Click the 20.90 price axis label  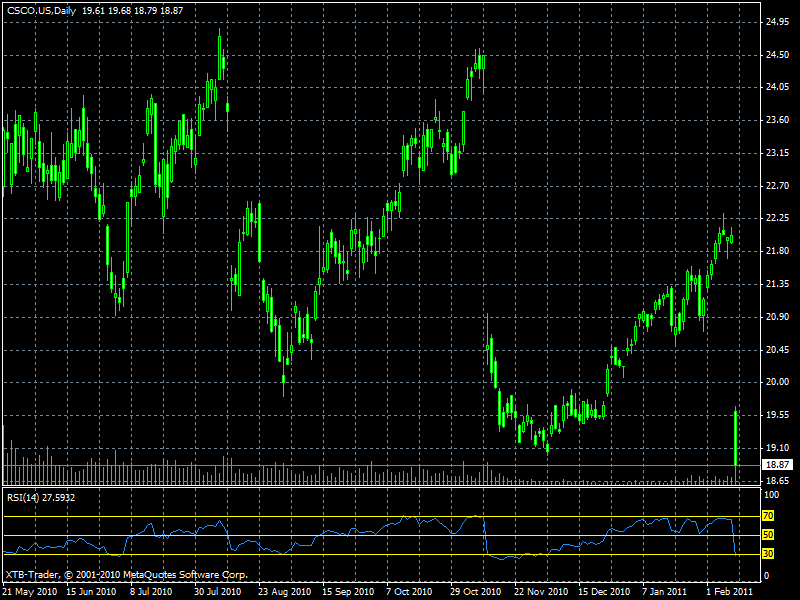778,317
